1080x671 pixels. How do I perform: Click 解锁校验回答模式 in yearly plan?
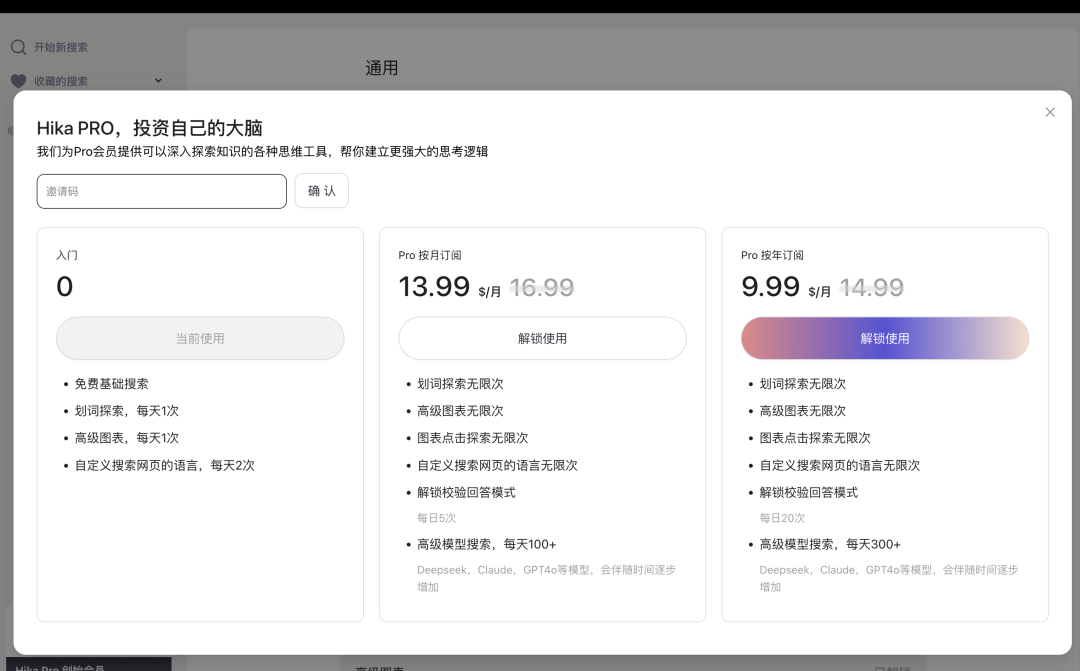click(x=809, y=493)
